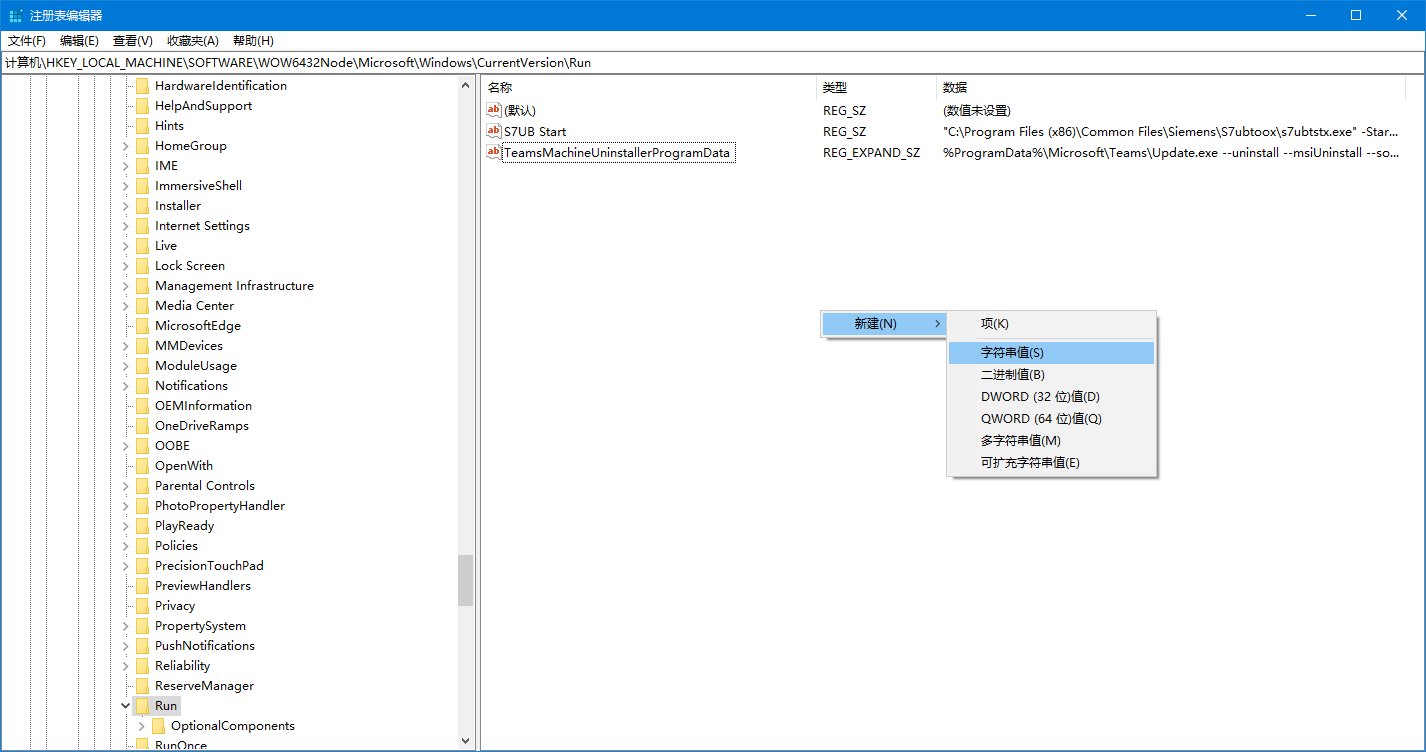The height and width of the screenshot is (752, 1426).
Task: Select 字符串值(S) new string value
Action: 1052,353
